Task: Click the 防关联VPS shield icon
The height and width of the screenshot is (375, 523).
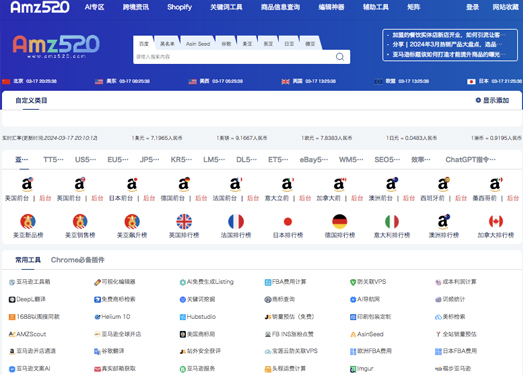Action: tap(353, 282)
